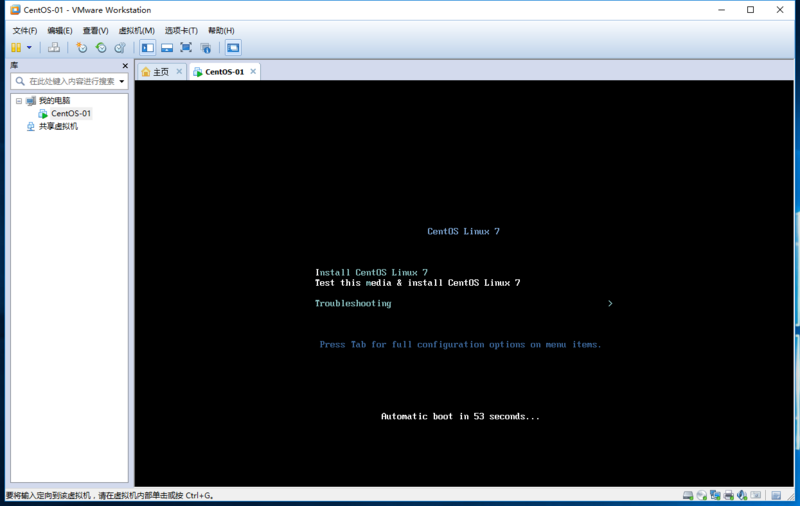
Task: Maximize the VMware Workstation window
Action: click(x=751, y=10)
